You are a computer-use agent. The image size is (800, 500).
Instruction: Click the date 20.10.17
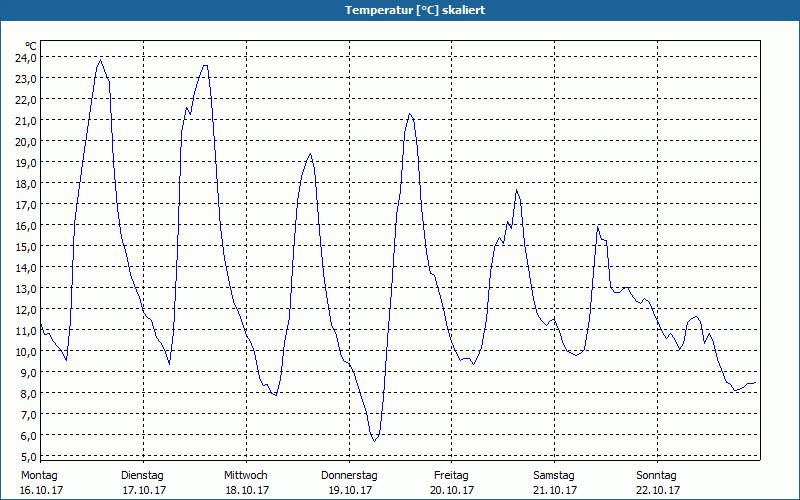(453, 490)
